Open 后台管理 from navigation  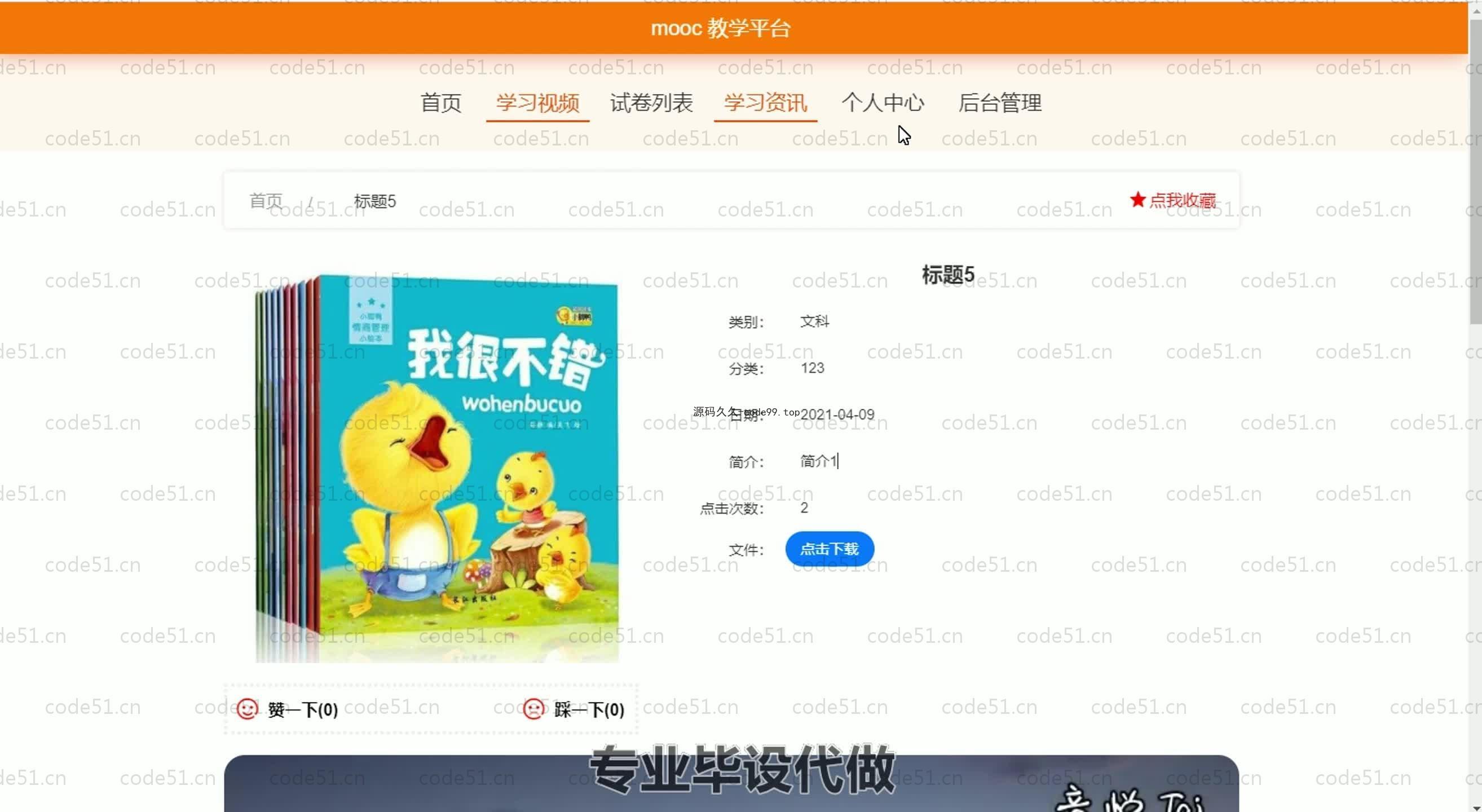pyautogui.click(x=1000, y=103)
